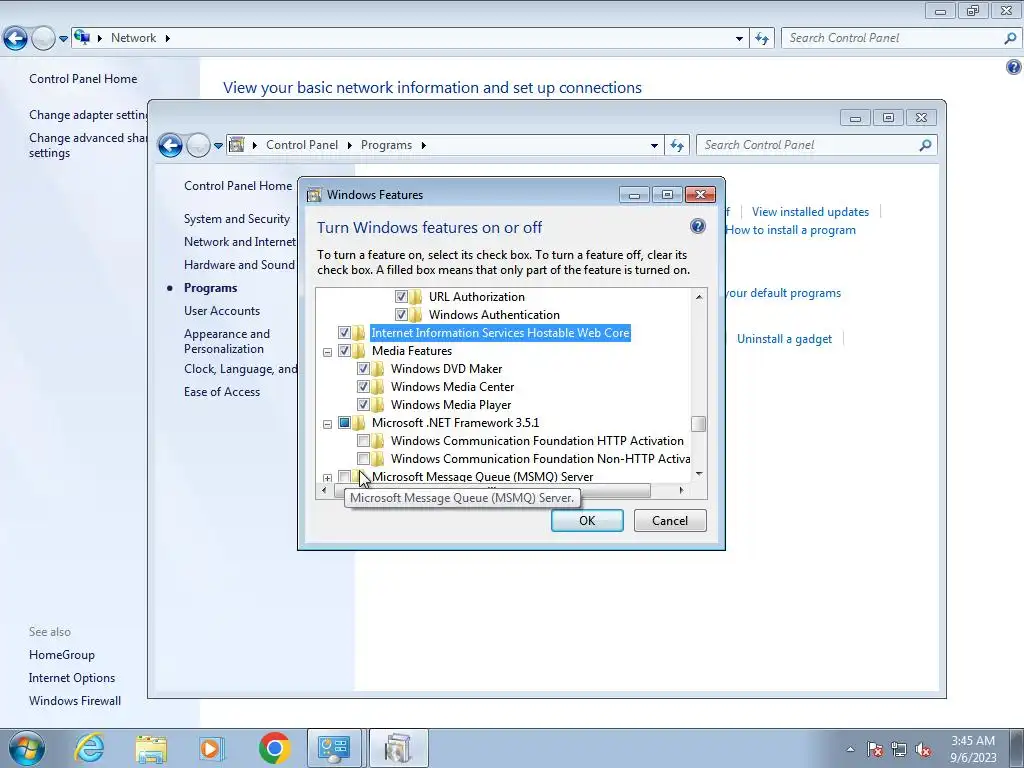
Task: Check Windows Communication Foundation HTTP Activation
Action: (x=363, y=441)
